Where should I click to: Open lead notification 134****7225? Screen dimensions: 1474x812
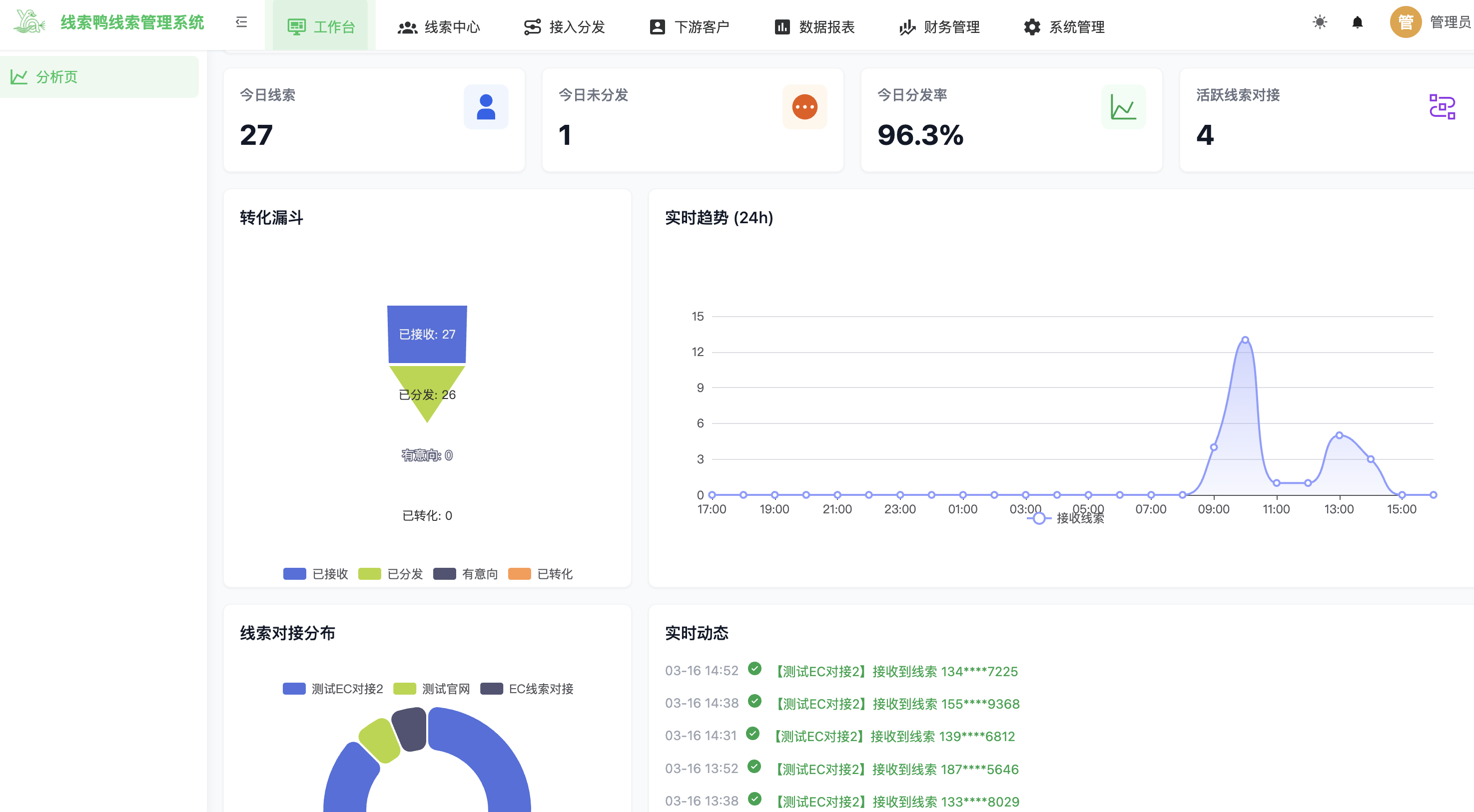coord(897,671)
